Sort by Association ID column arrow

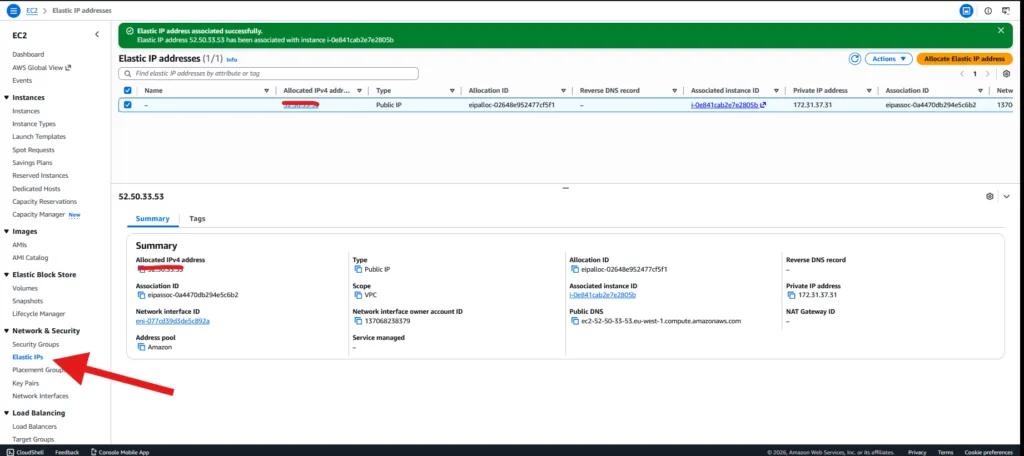(980, 91)
